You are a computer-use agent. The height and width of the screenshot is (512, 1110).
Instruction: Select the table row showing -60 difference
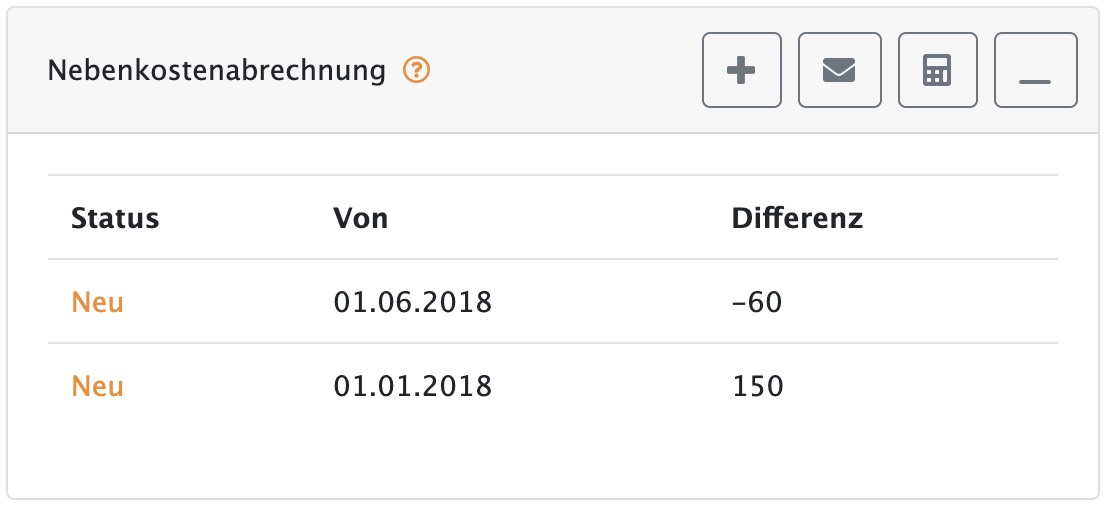553,302
